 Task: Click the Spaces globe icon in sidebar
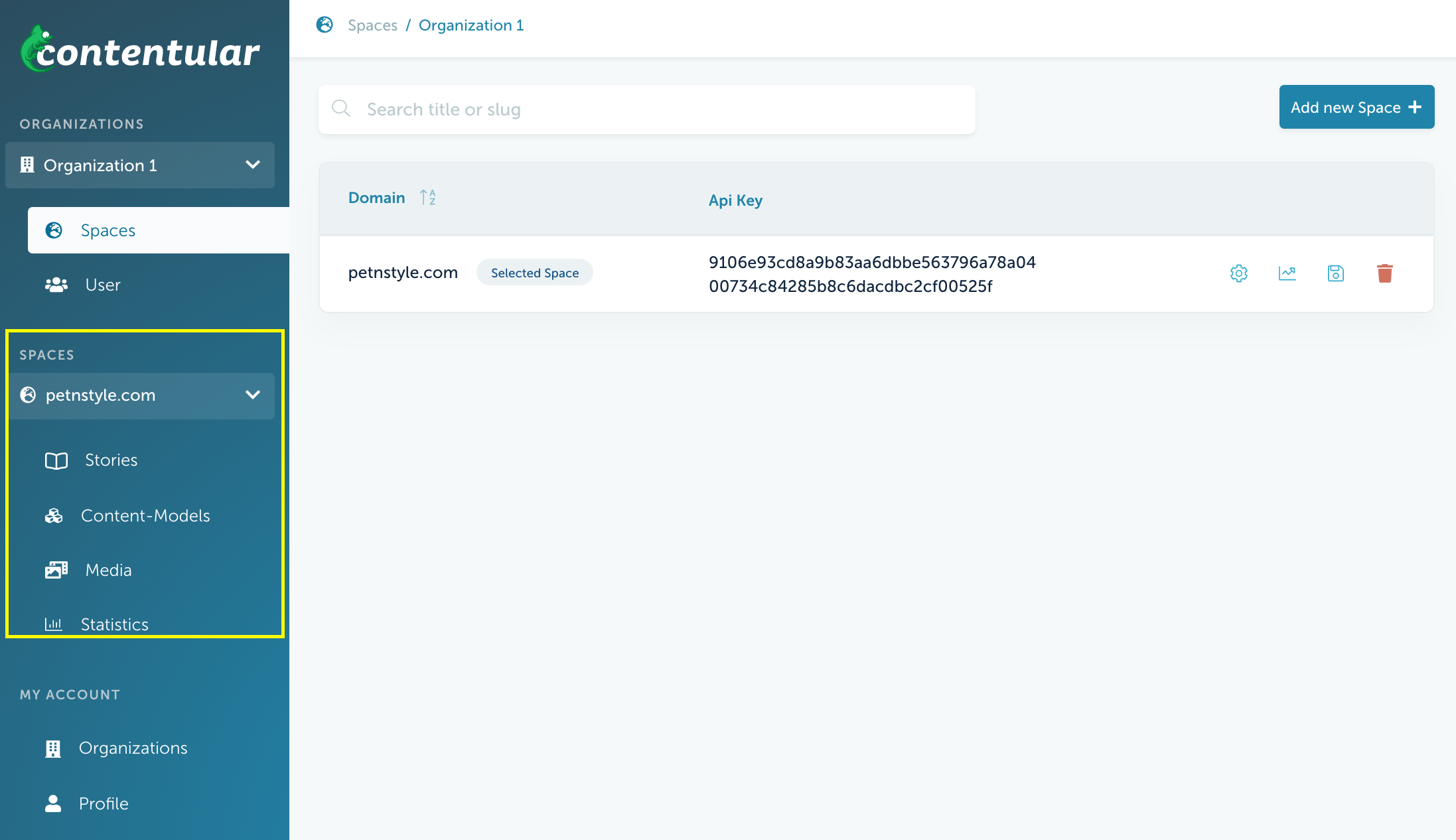pos(54,230)
